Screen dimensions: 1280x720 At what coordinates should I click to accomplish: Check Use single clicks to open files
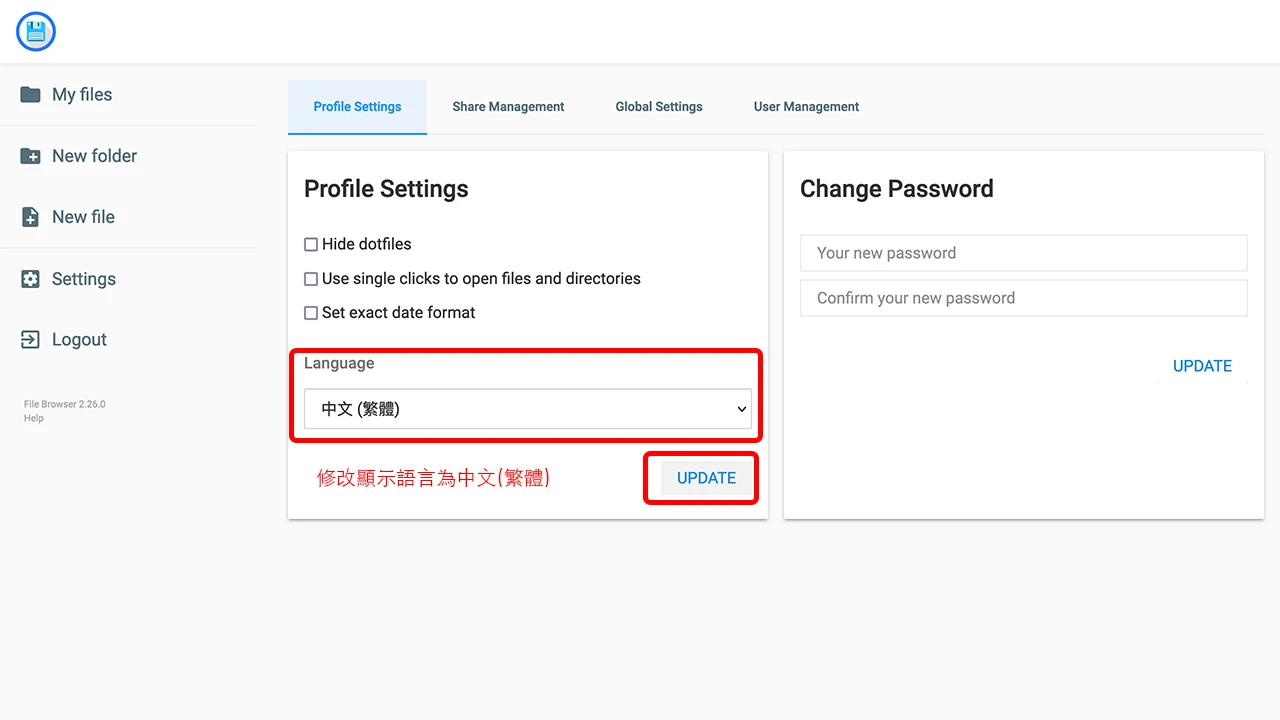[x=310, y=278]
